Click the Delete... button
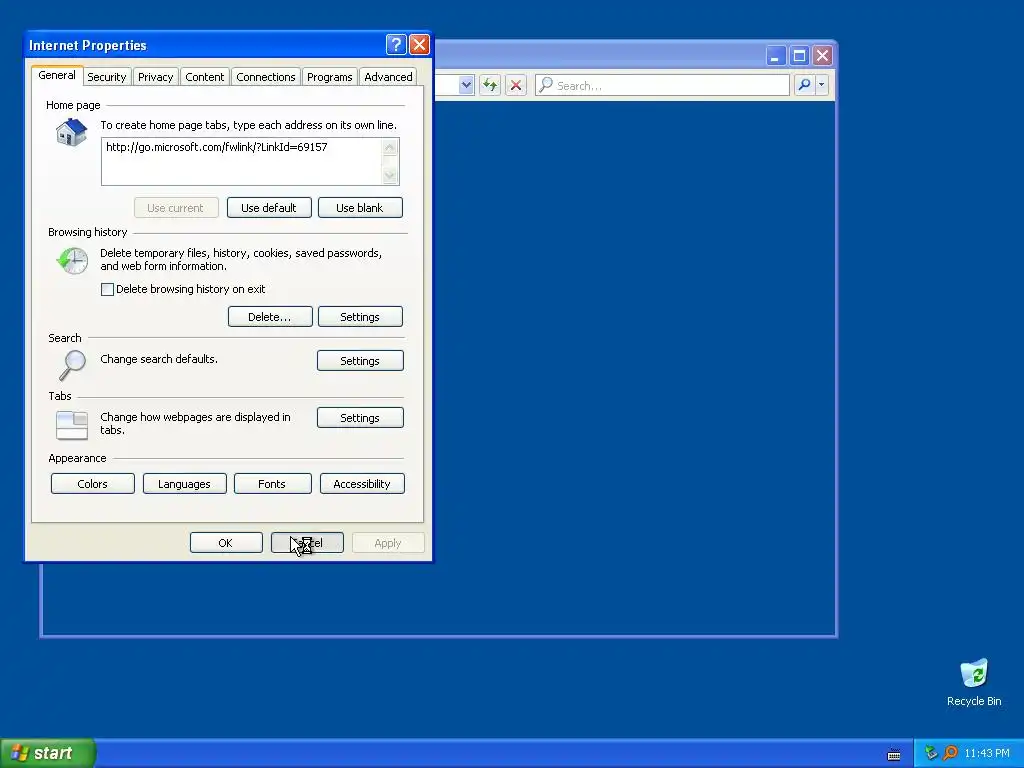 [270, 317]
